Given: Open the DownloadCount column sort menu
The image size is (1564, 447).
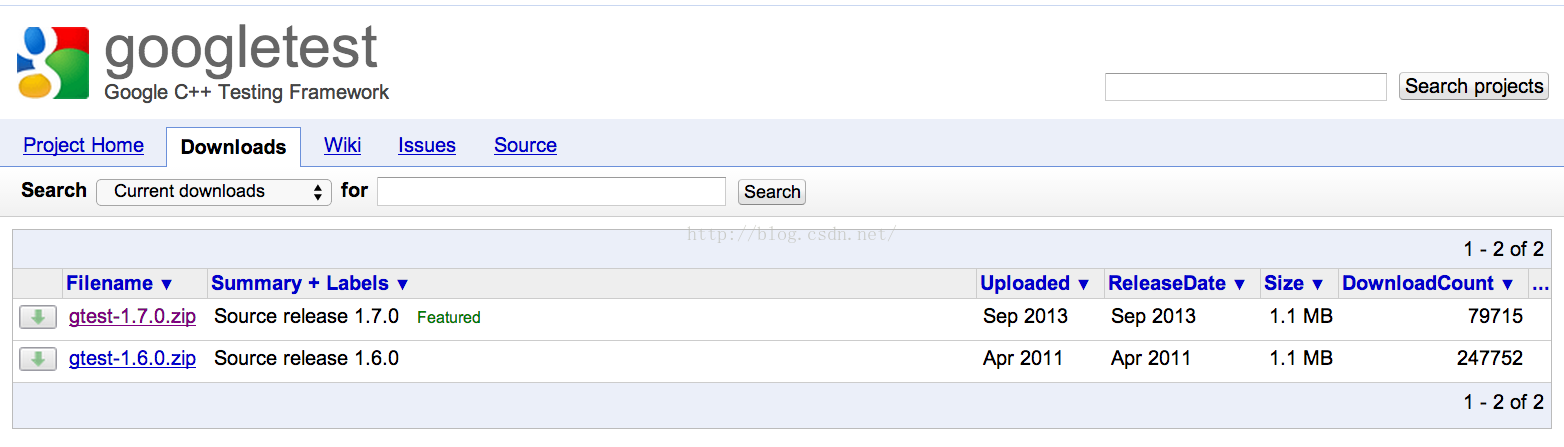Looking at the screenshot, I should (x=1428, y=284).
